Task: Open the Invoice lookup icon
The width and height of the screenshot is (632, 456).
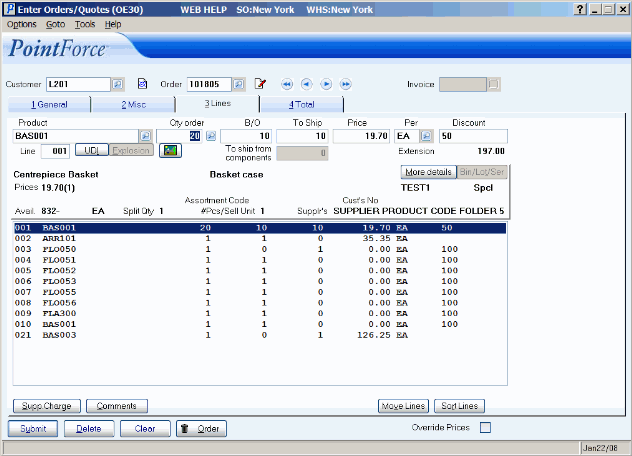Action: [494, 84]
